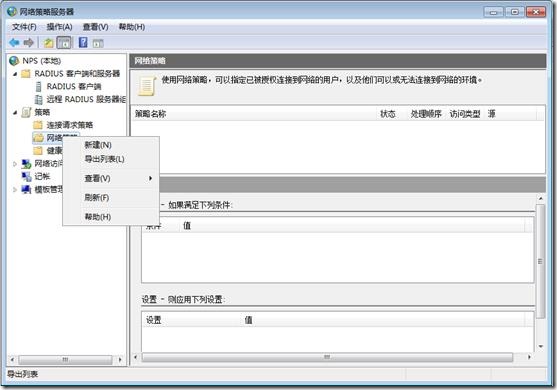Screen dimensions: 557x390
Task: Click the 远程 RADIUS 服务器组 icon
Action: point(38,99)
